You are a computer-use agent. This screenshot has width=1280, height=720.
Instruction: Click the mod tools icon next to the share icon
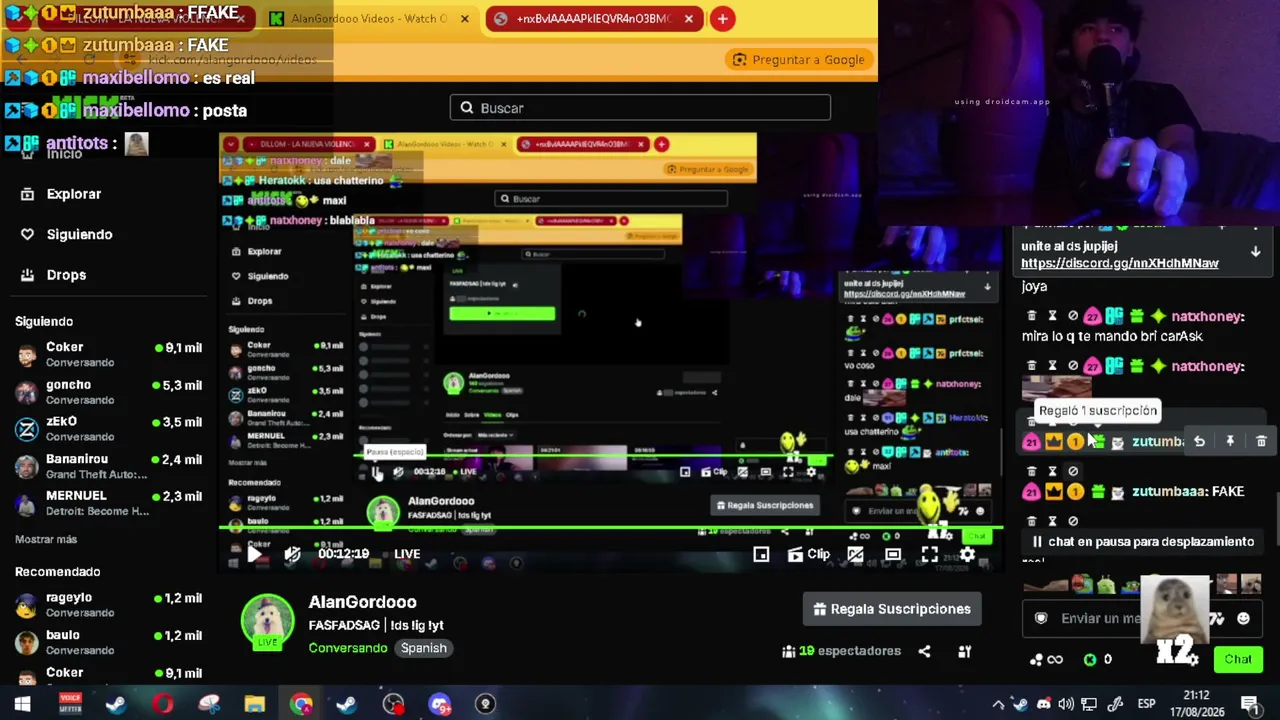coord(965,651)
